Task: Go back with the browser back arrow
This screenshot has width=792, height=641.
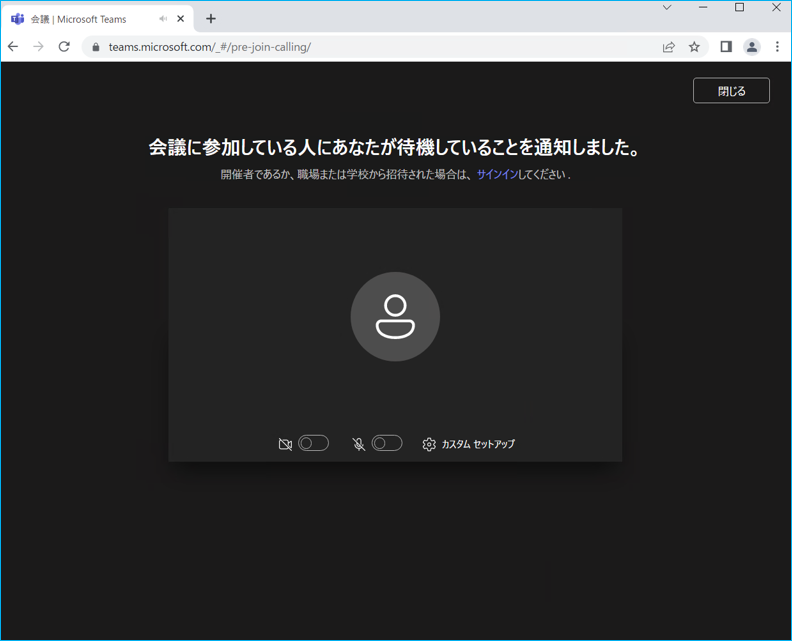Action: click(x=13, y=47)
